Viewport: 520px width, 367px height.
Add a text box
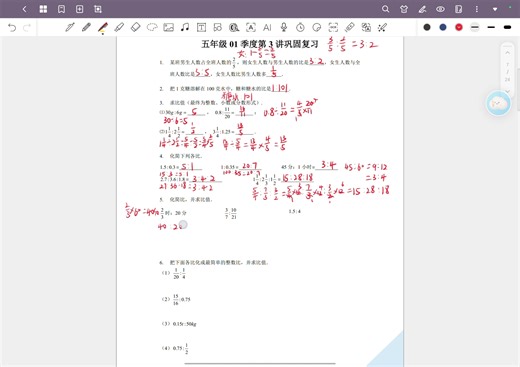click(x=201, y=27)
